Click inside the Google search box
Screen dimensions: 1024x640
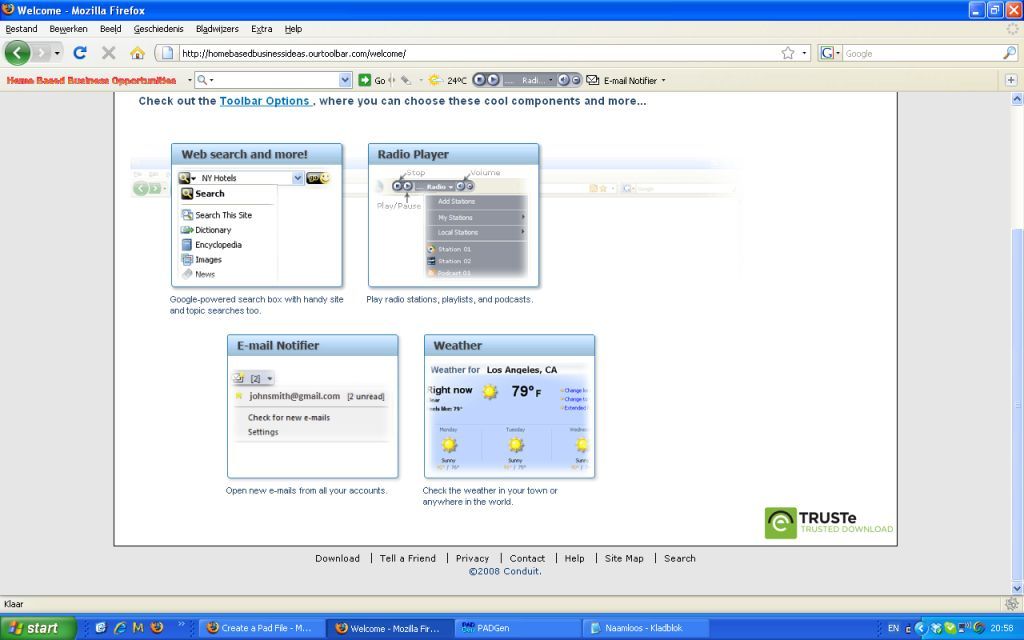coord(922,54)
